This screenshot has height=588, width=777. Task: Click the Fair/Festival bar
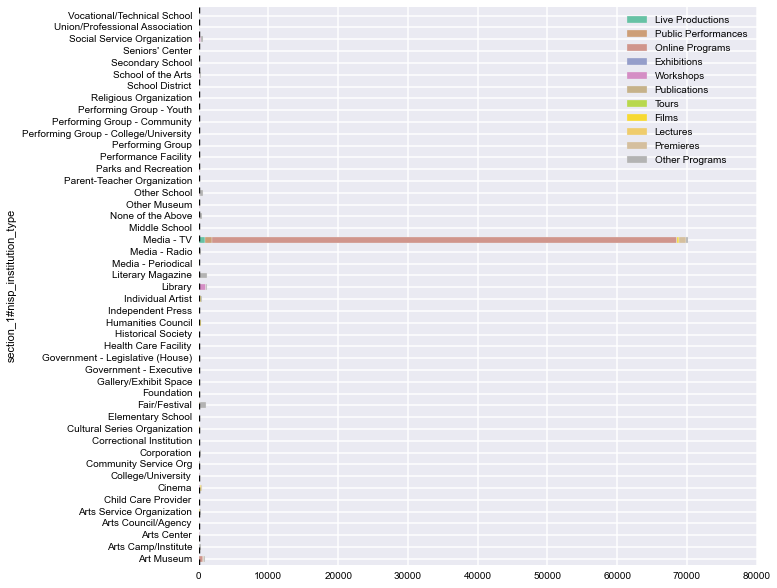pos(203,405)
